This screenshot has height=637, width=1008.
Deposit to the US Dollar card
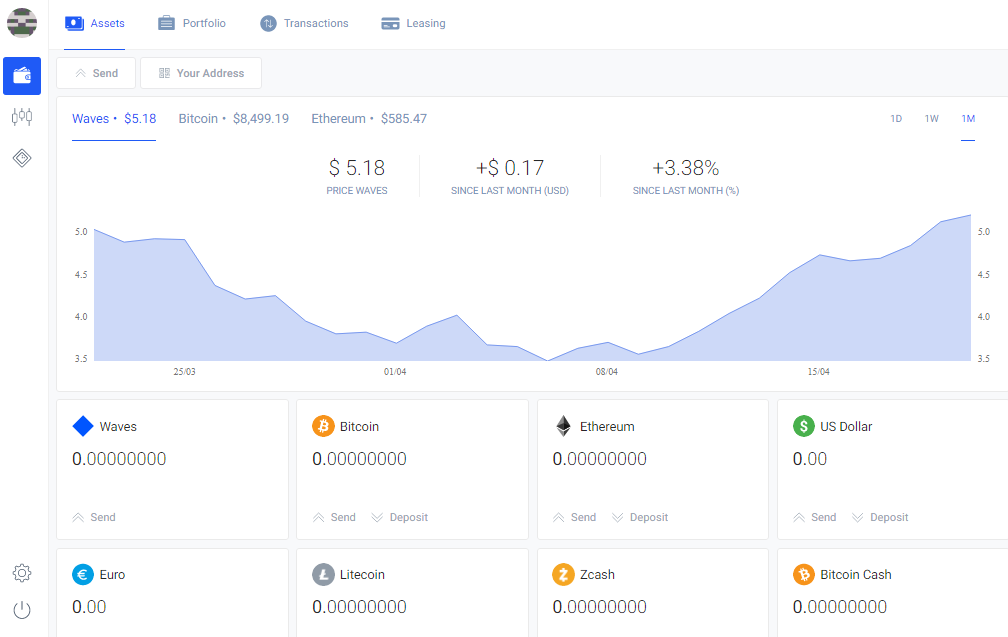pos(880,517)
